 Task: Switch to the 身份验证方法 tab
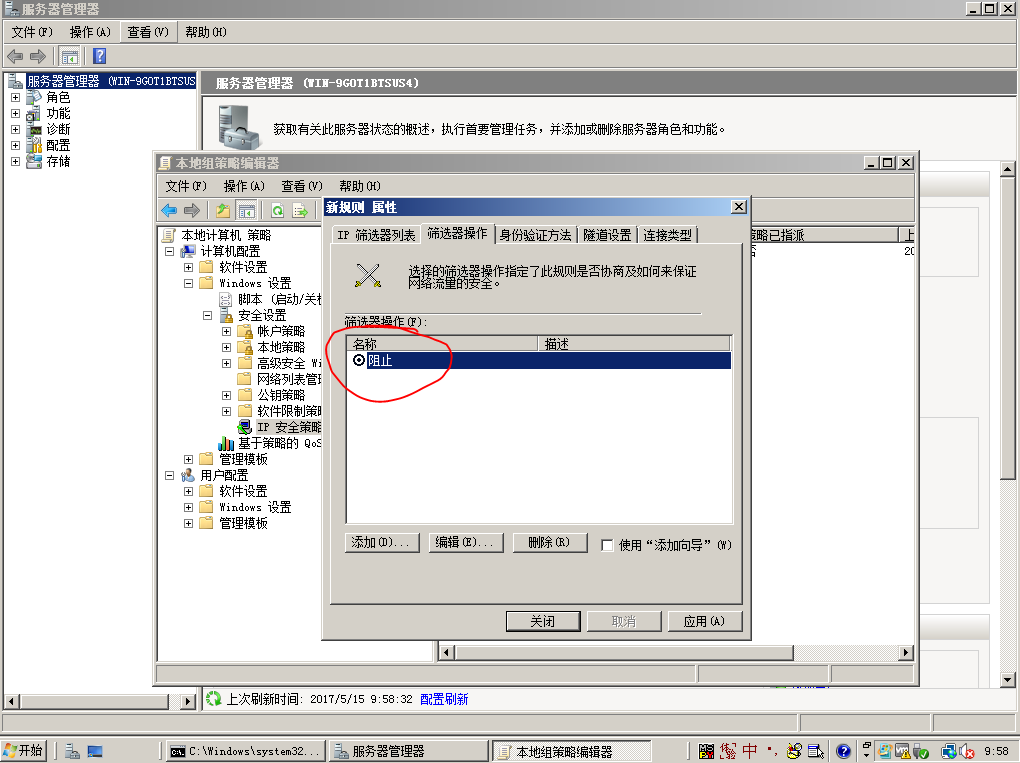tap(535, 235)
